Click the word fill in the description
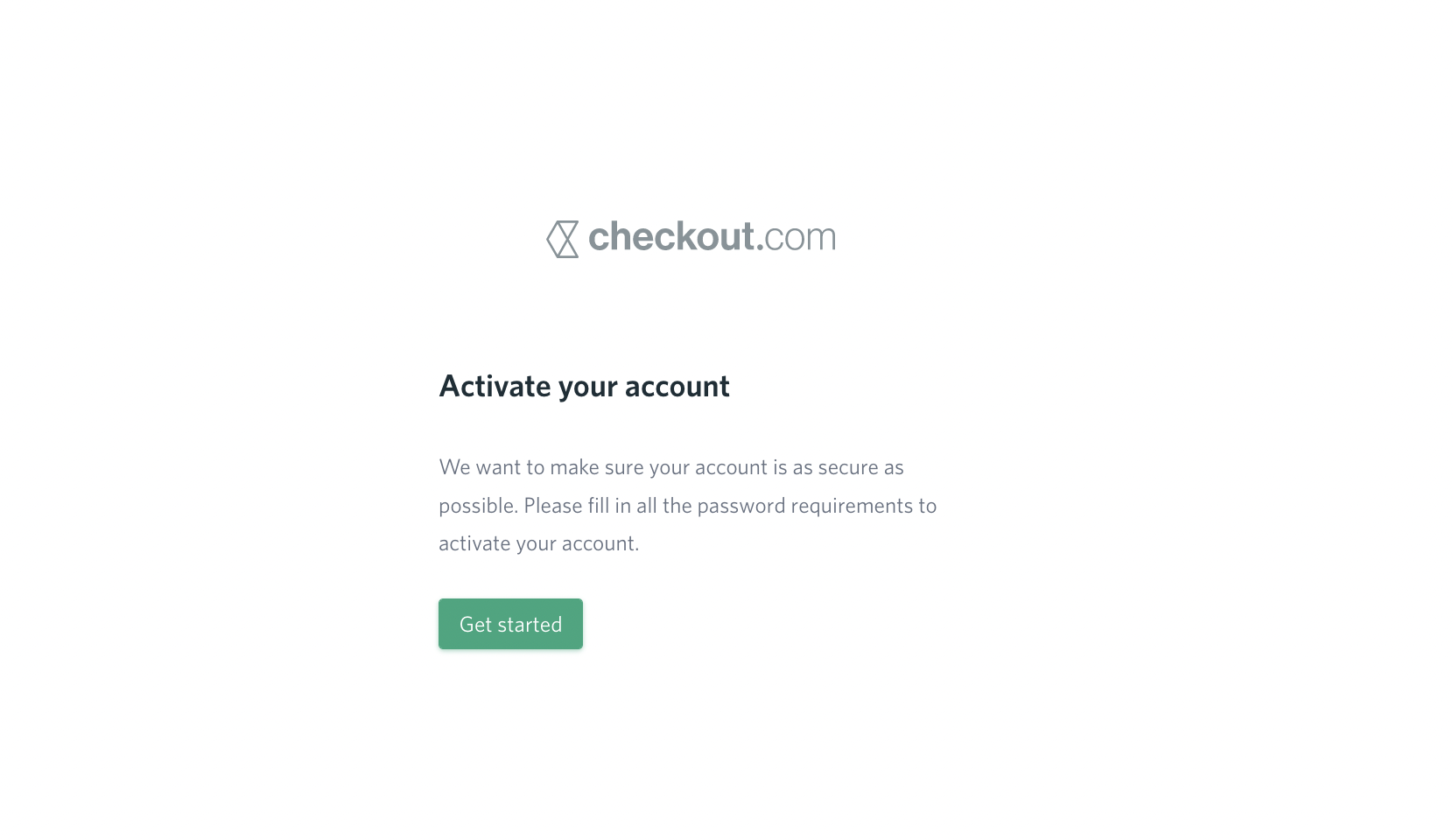Screen dimensions: 1453x840 pyautogui.click(x=598, y=506)
